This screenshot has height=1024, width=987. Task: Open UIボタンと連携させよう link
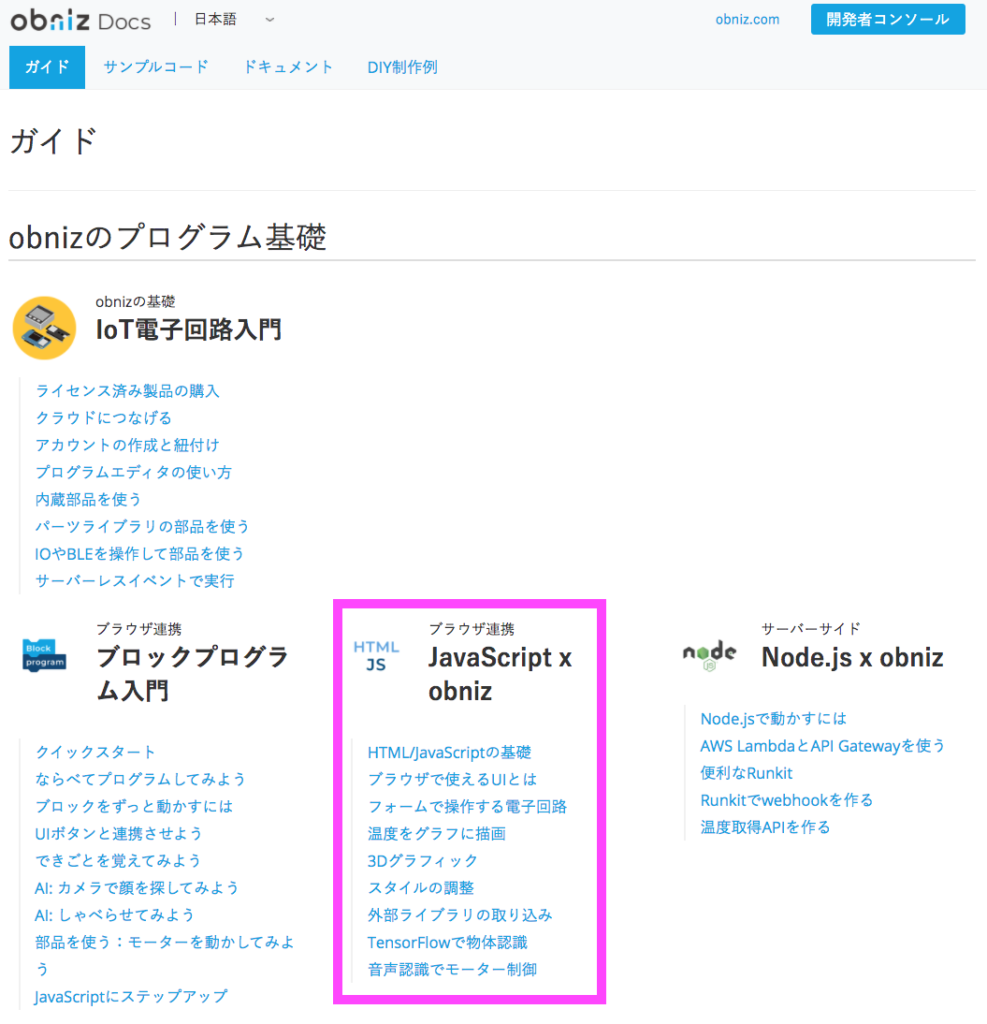118,834
